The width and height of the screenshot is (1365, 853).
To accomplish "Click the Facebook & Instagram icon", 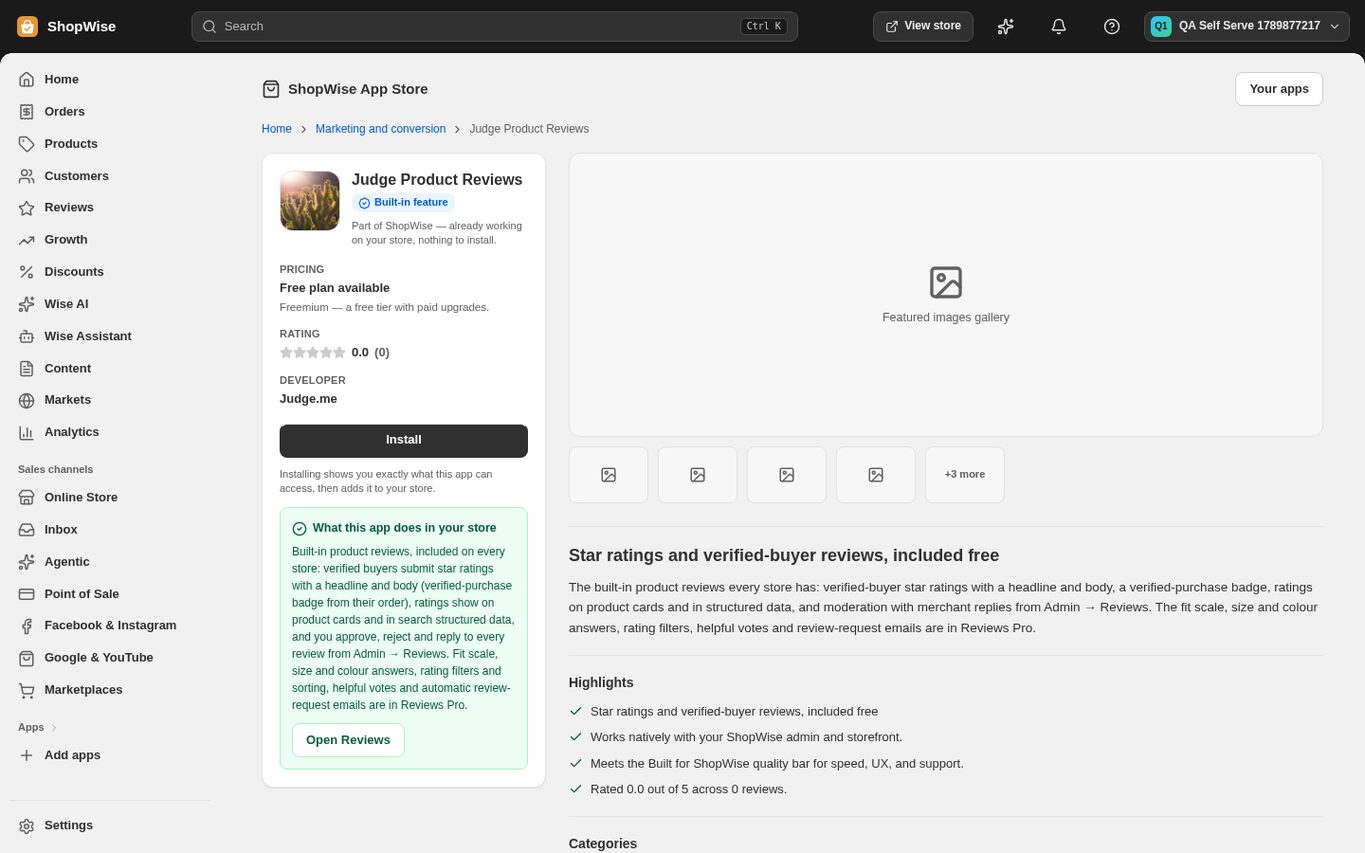I will click(27, 626).
